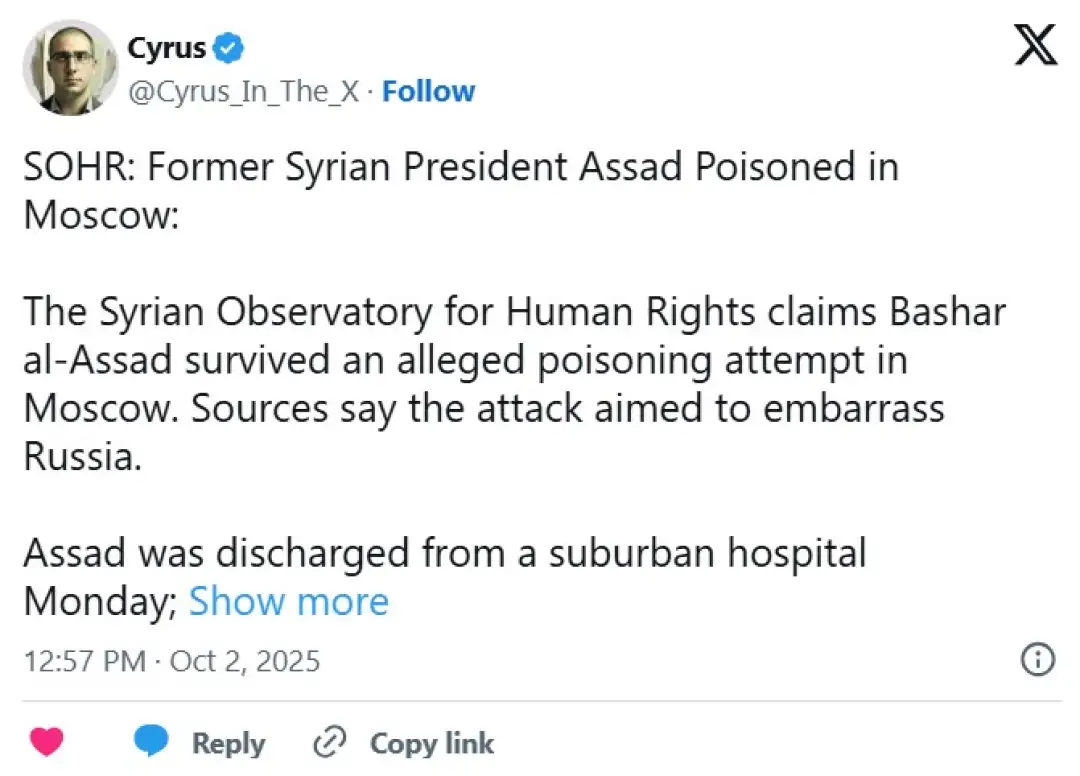
Task: Follow the Cyrus account
Action: click(x=429, y=92)
